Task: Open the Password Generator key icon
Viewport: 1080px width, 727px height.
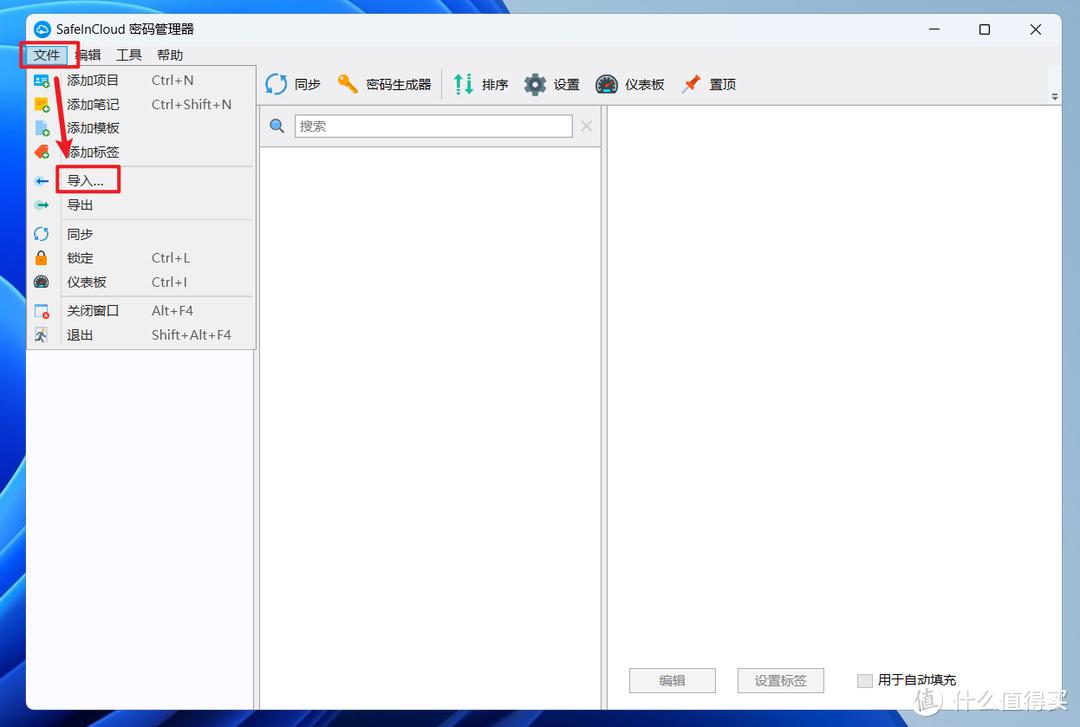Action: tap(348, 85)
